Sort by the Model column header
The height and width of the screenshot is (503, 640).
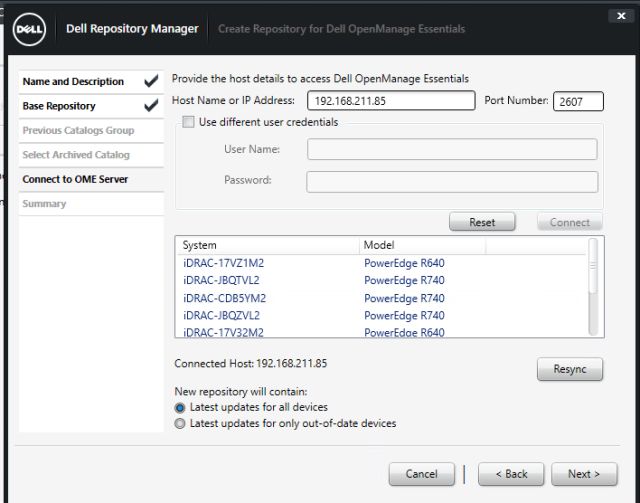click(x=422, y=245)
